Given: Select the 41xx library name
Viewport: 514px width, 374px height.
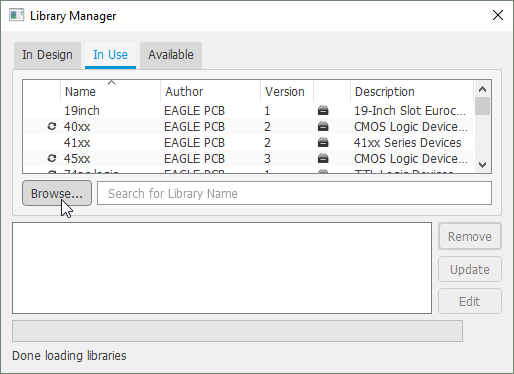Looking at the screenshot, I should pyautogui.click(x=77, y=142).
